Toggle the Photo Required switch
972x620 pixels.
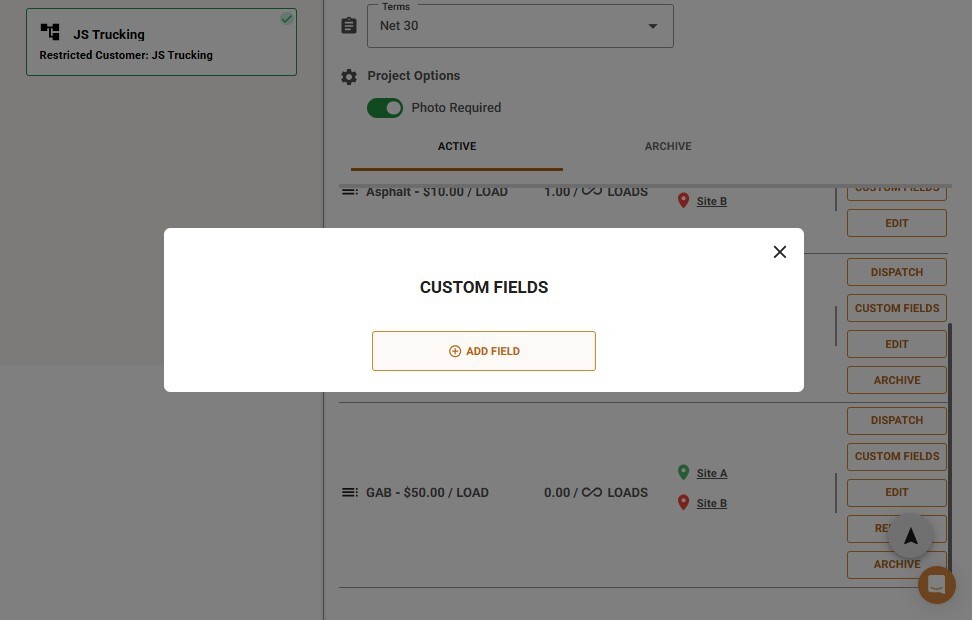tap(385, 108)
